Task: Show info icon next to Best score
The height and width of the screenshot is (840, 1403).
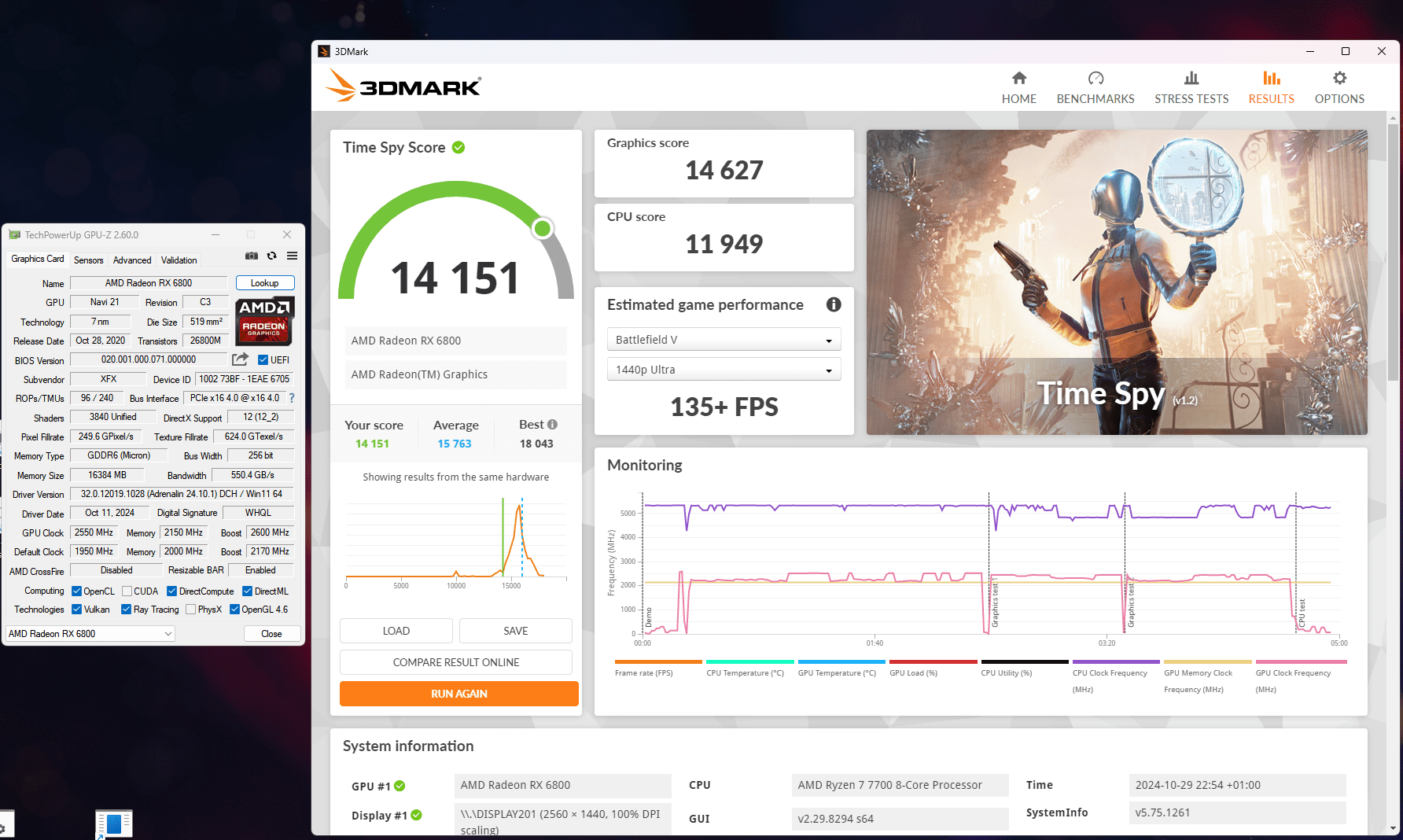Action: point(552,425)
